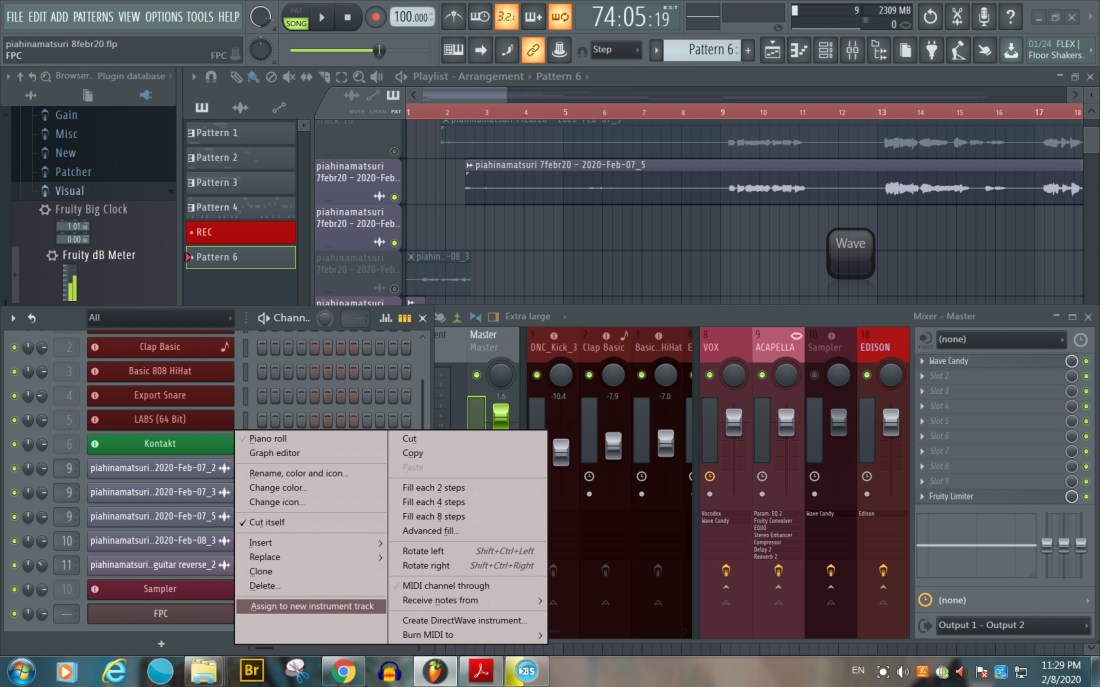Click the microphone recording icon
The height and width of the screenshot is (687, 1100).
(984, 17)
